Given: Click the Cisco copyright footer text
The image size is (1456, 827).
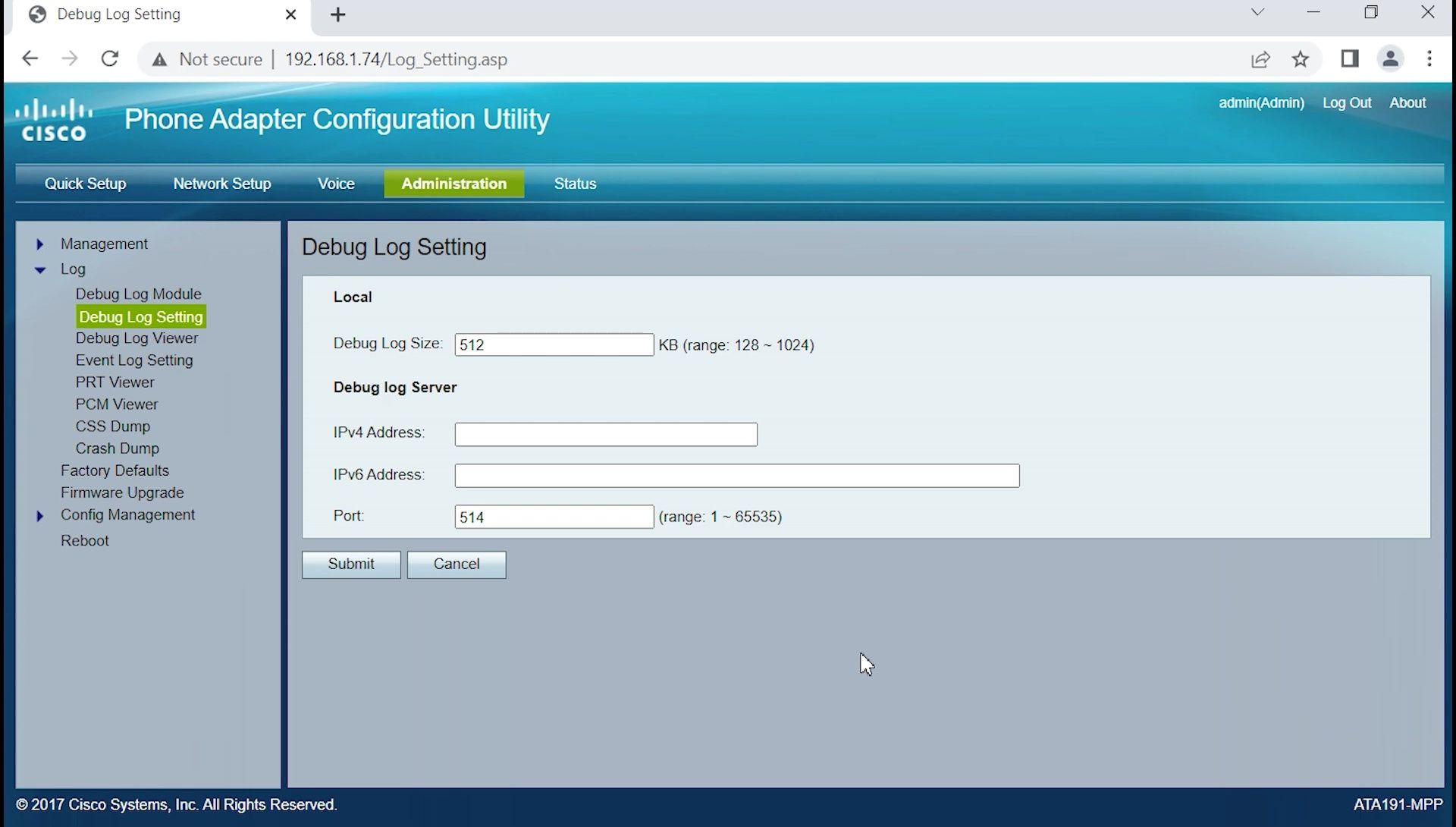Looking at the screenshot, I should pos(177,804).
